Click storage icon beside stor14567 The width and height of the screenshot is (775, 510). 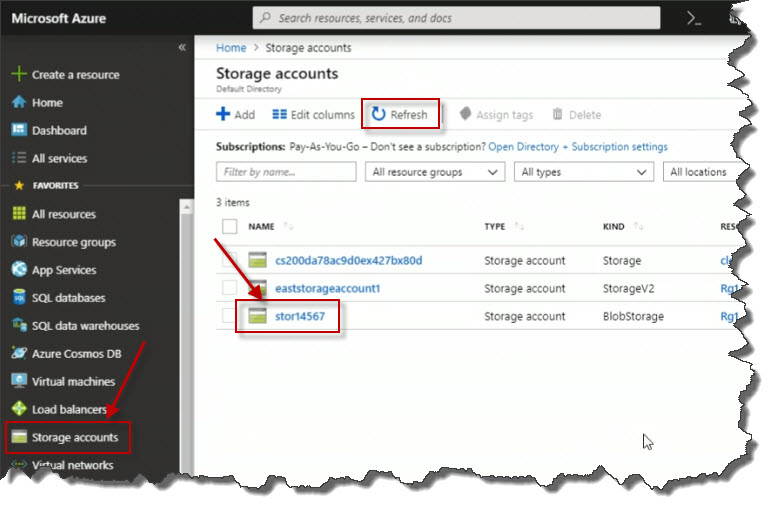point(258,316)
